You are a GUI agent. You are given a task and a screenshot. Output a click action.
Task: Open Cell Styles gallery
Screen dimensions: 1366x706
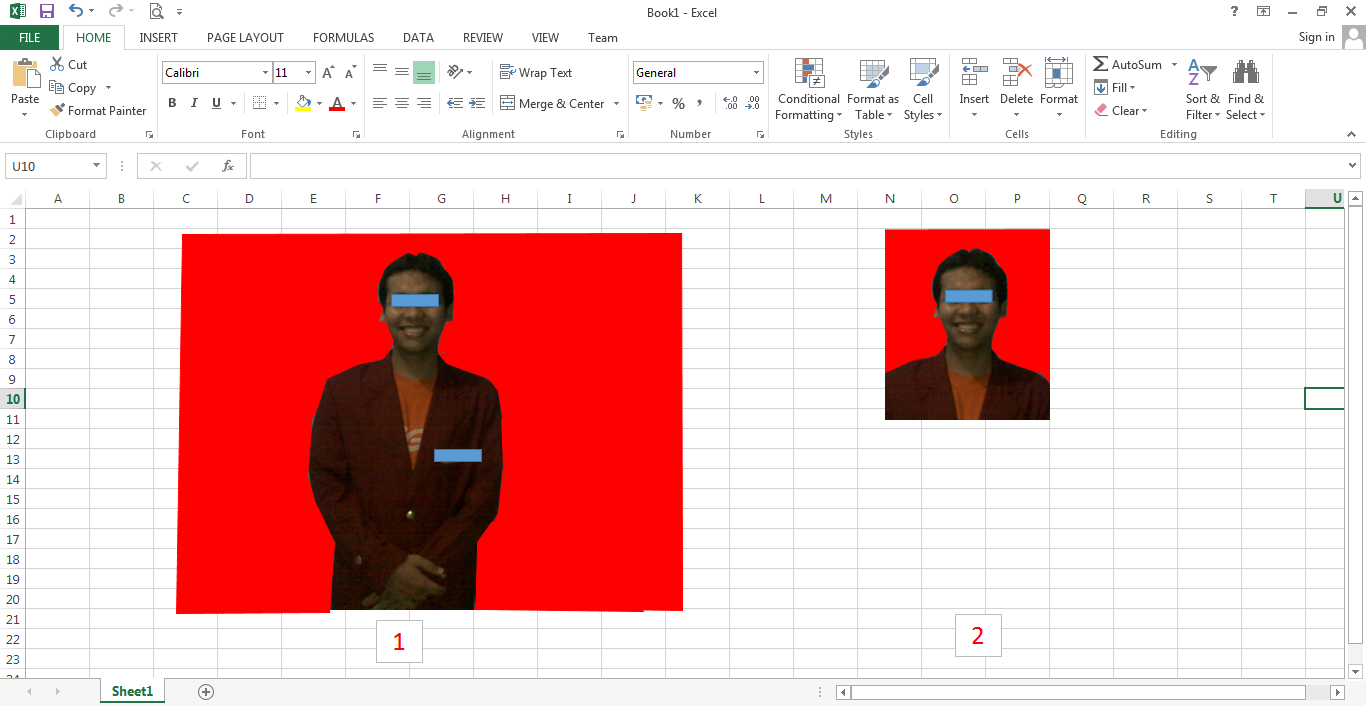click(x=923, y=90)
